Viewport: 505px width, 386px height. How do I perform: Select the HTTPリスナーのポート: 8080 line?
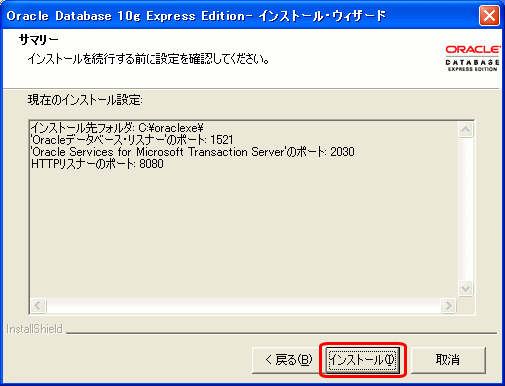[97, 164]
